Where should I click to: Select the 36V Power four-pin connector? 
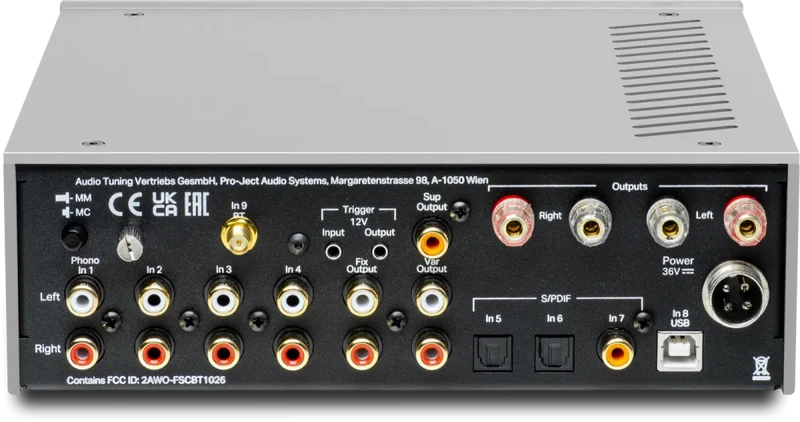pyautogui.click(x=735, y=294)
